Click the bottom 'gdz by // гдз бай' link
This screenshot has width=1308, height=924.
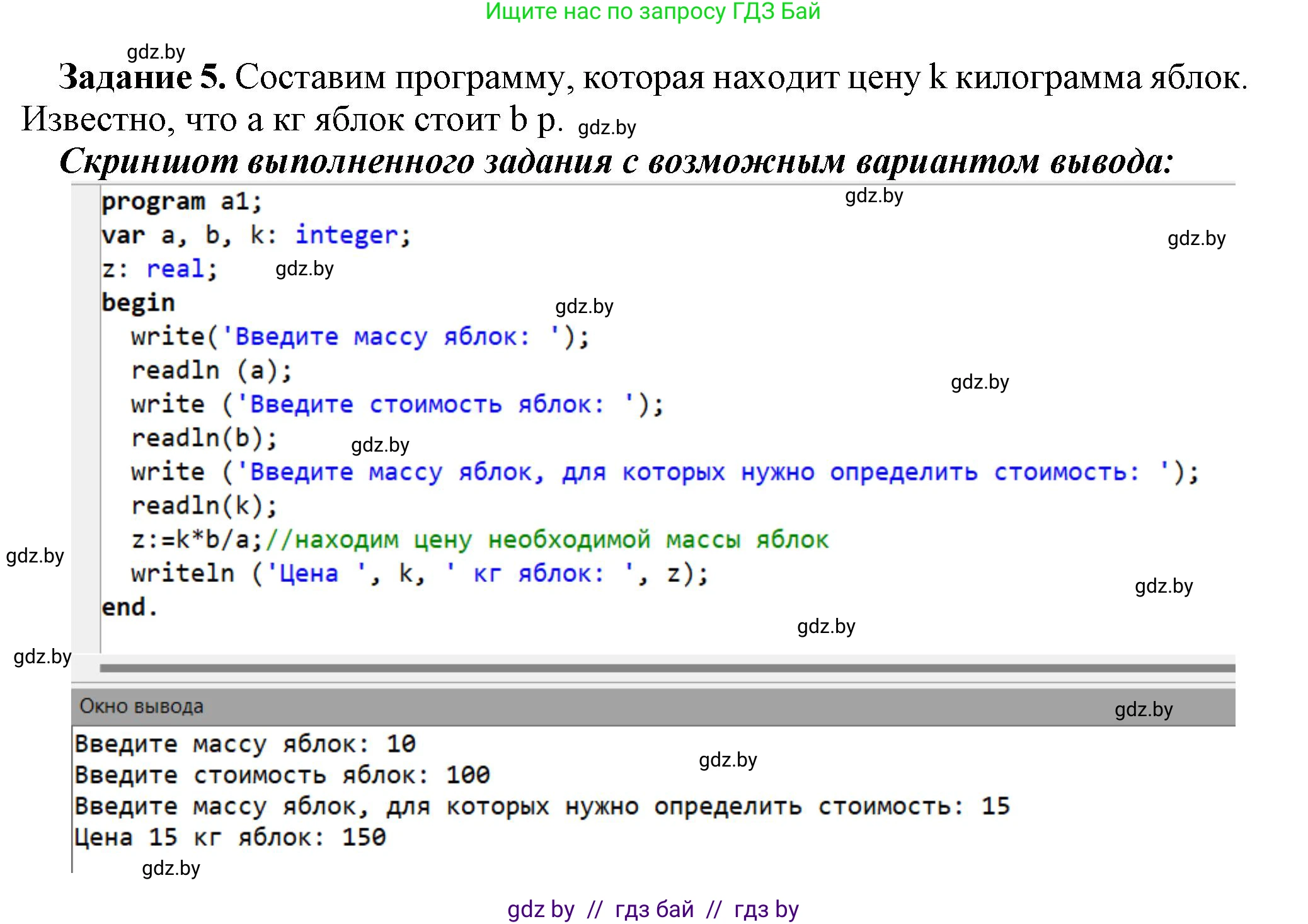tap(653, 909)
